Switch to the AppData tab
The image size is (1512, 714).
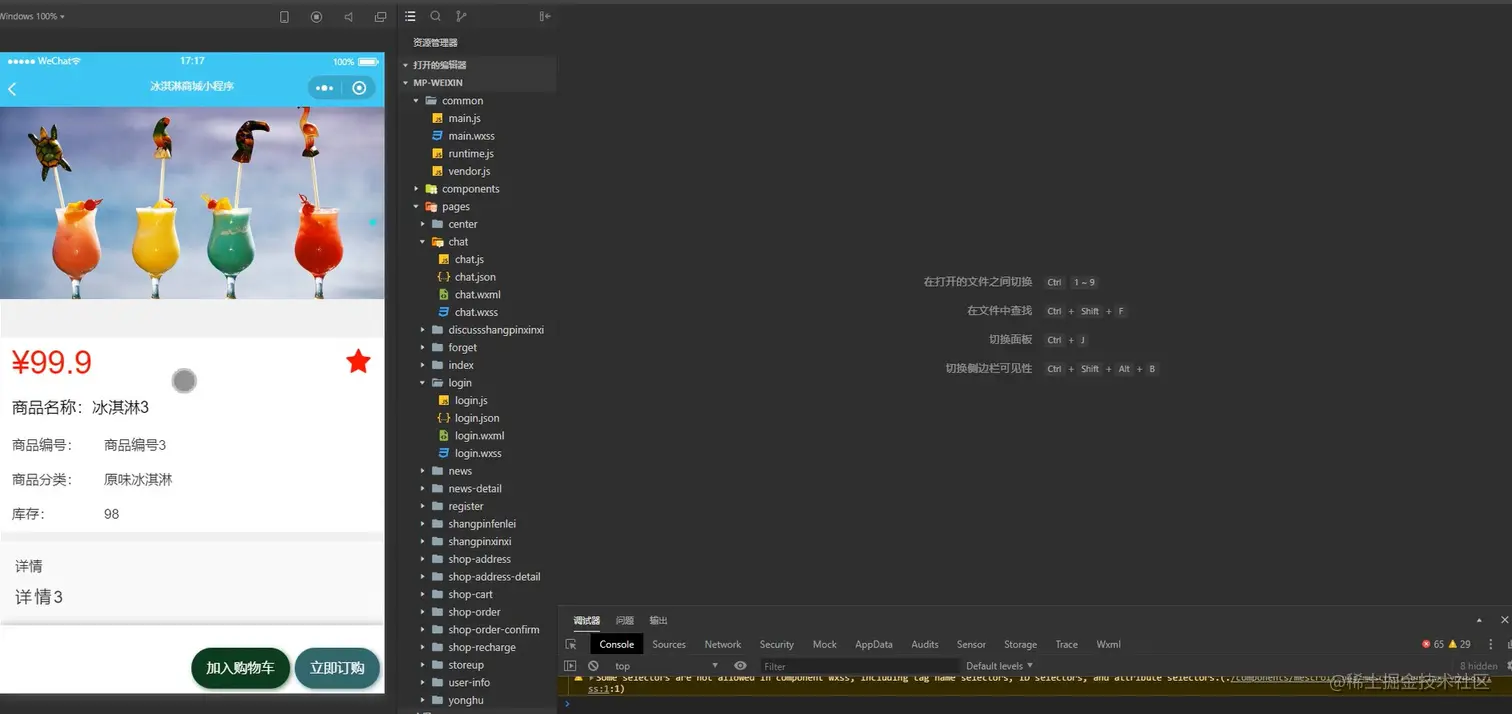874,644
